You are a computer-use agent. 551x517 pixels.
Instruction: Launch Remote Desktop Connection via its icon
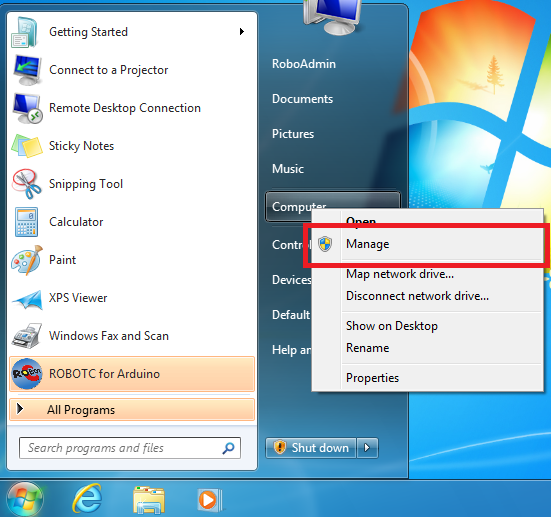(x=27, y=108)
